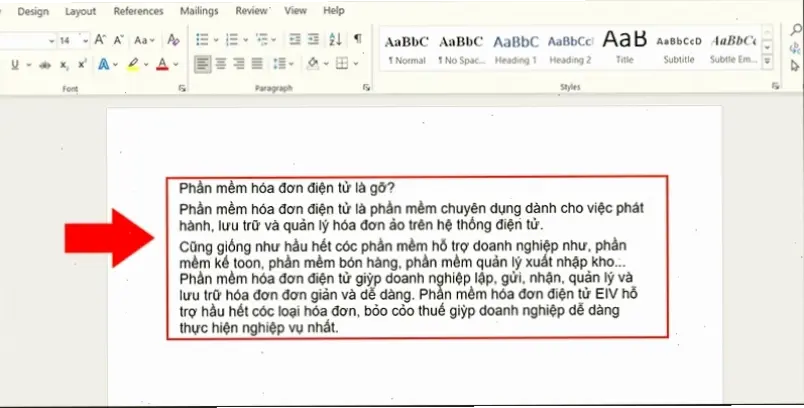Increase font size with Grow Font
Viewport: 804px width, 408px height.
(x=100, y=39)
